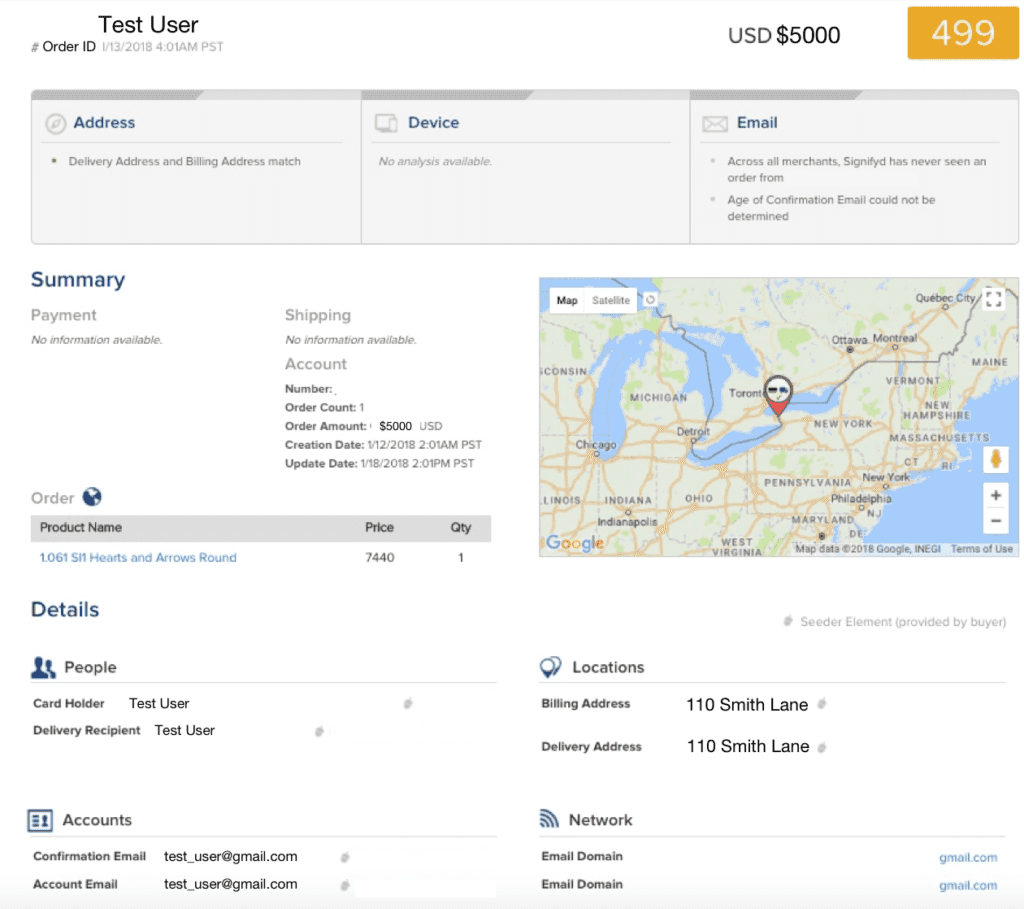The width and height of the screenshot is (1024, 909).
Task: Click seeder icon in Card Holder row
Action: click(408, 703)
